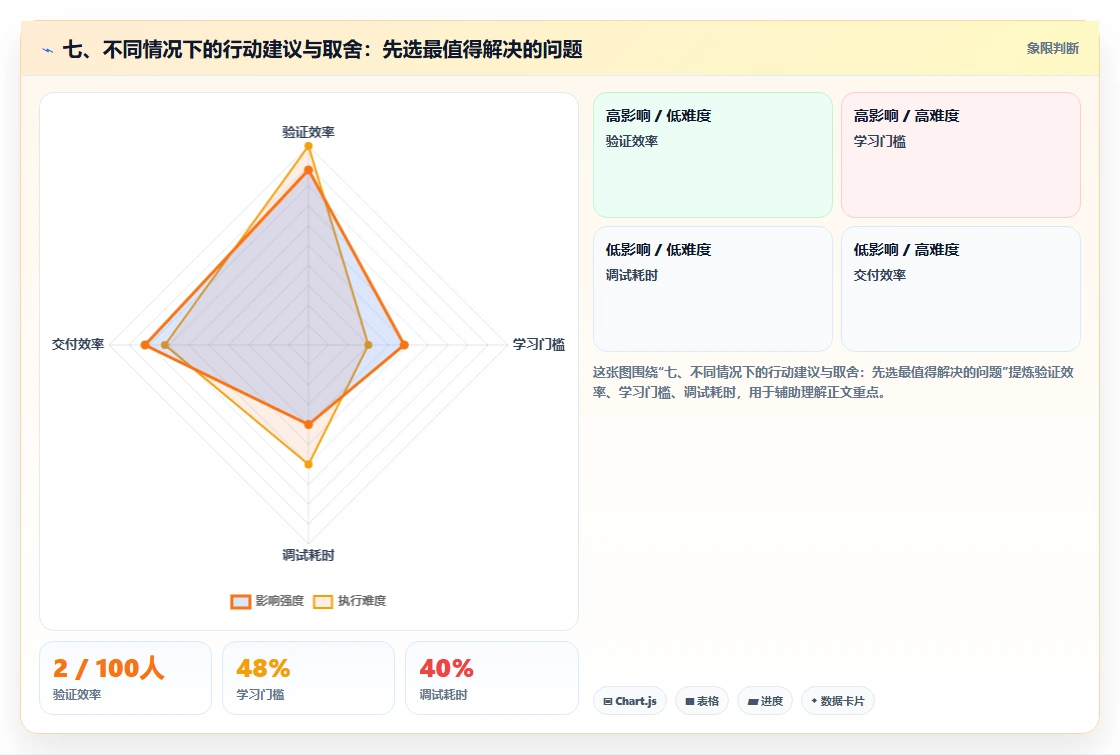Select the 高影响 / 低难度 quadrant card
This screenshot has height=755, width=1120.
click(x=713, y=155)
